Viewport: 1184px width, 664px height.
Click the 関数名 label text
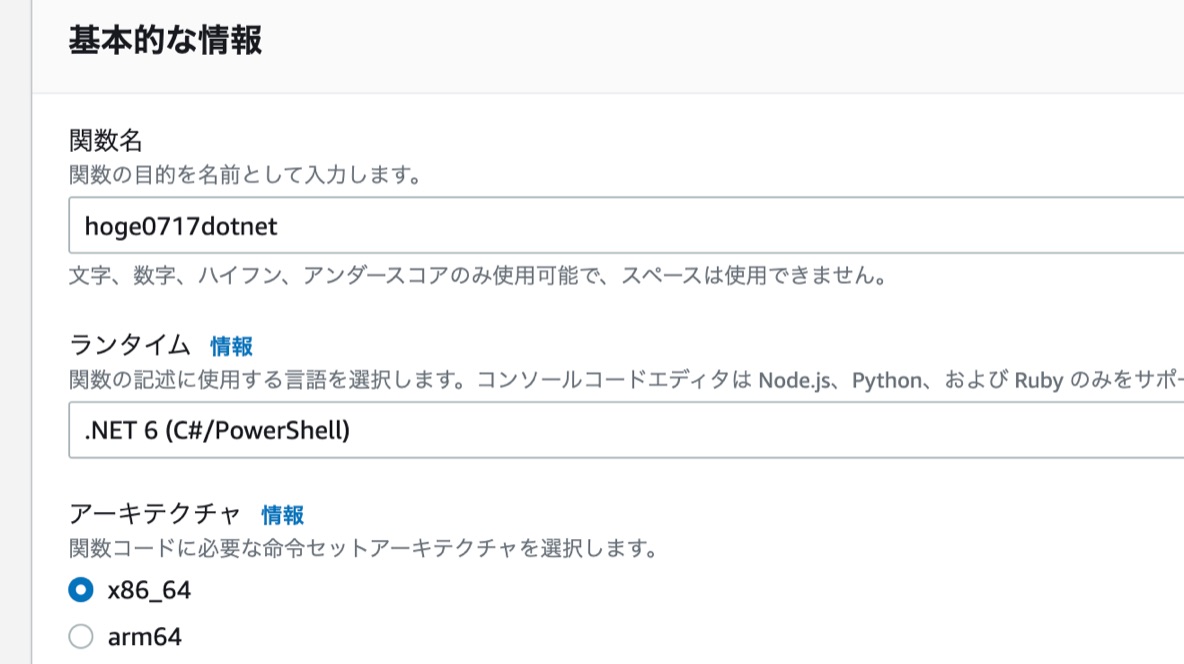point(97,139)
